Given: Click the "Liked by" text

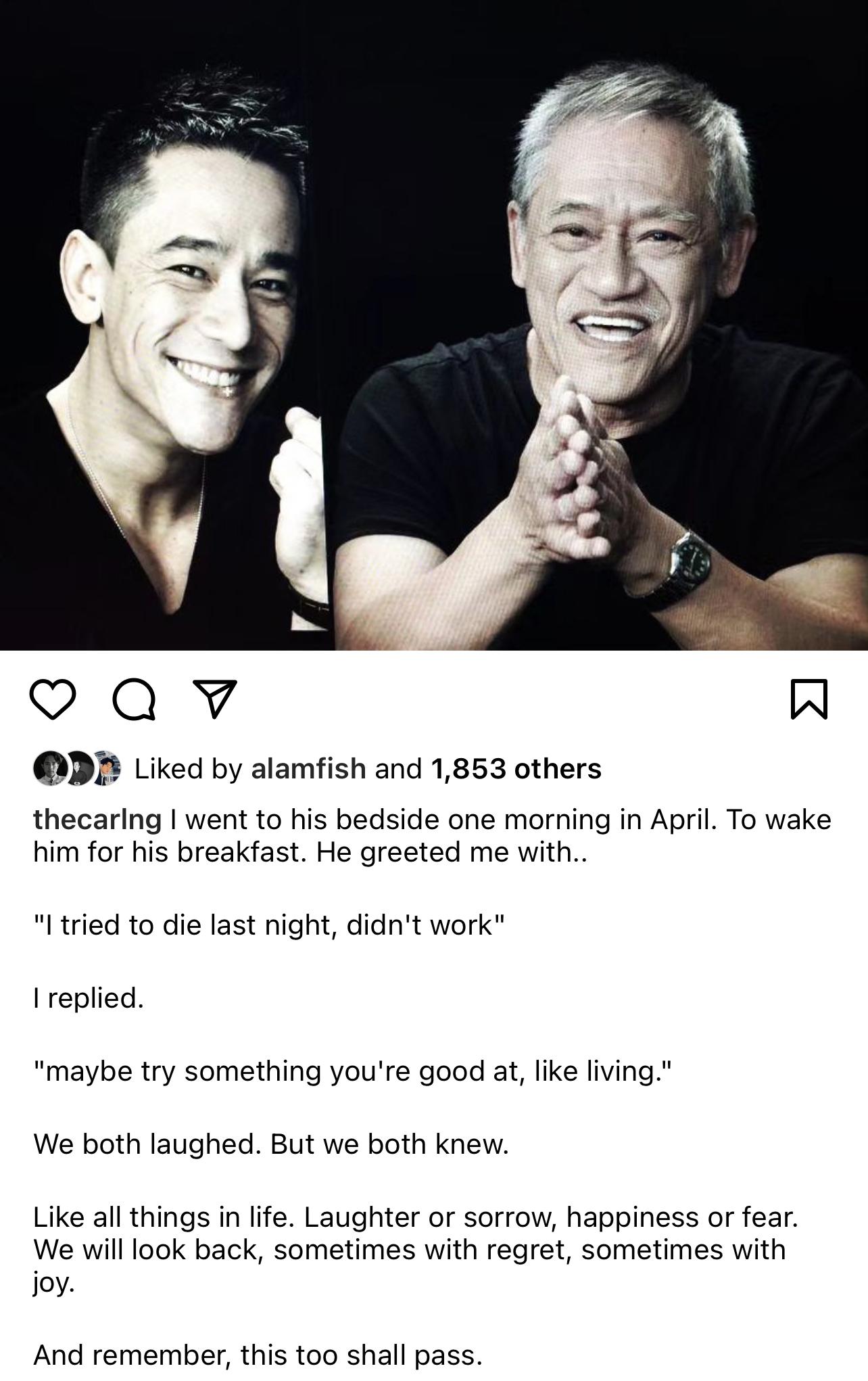Looking at the screenshot, I should pyautogui.click(x=188, y=768).
